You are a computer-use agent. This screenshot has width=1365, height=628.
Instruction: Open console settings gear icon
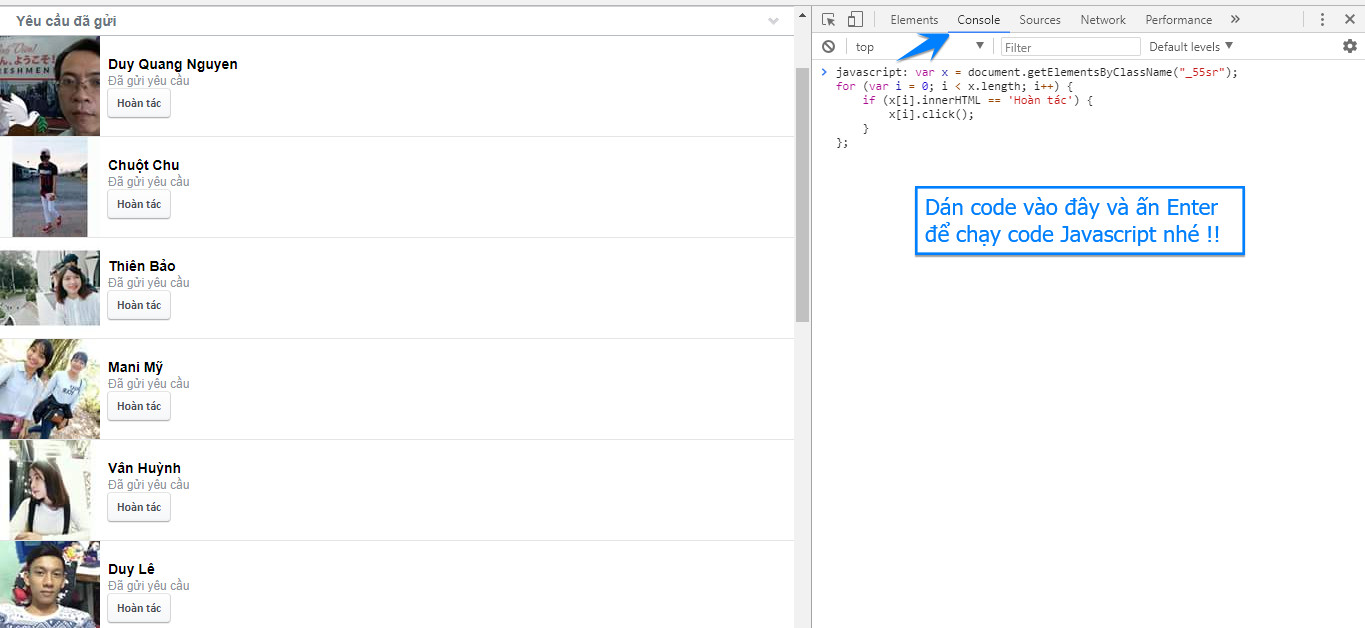1350,46
